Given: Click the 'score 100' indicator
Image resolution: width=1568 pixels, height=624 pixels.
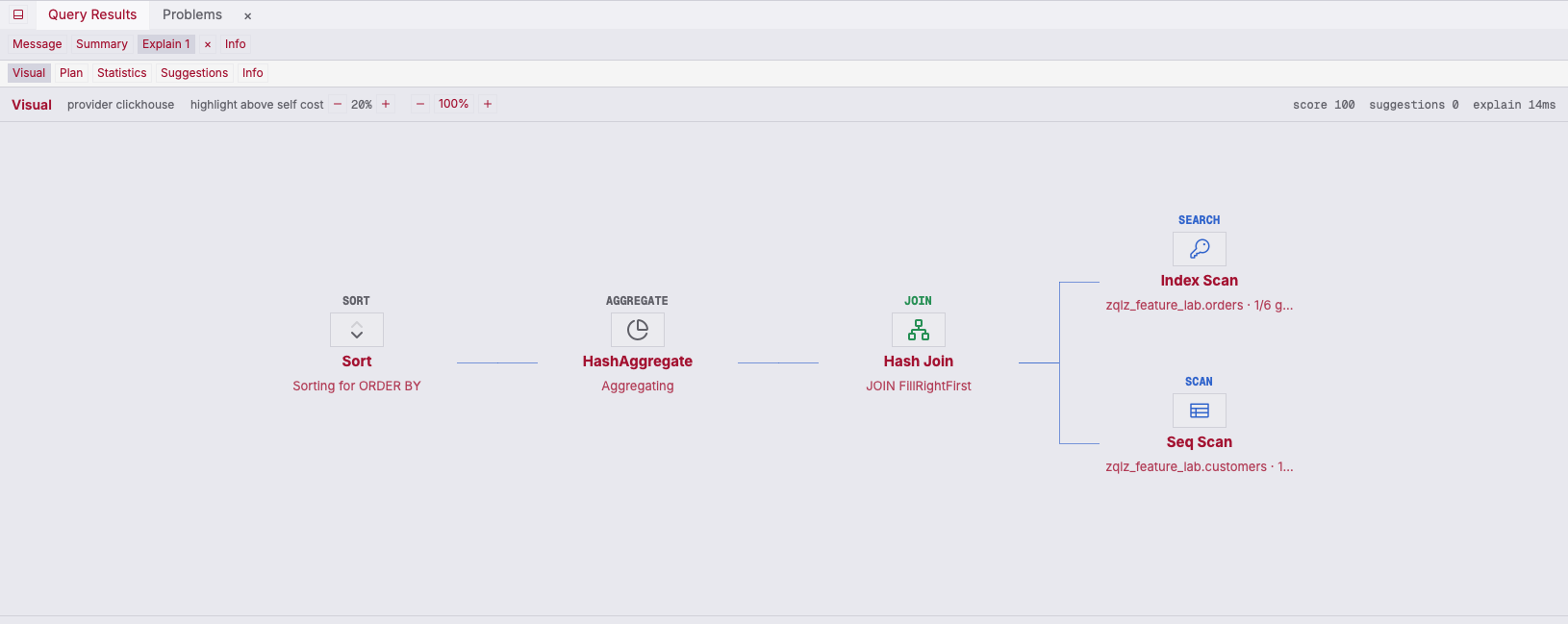Looking at the screenshot, I should (x=1324, y=105).
